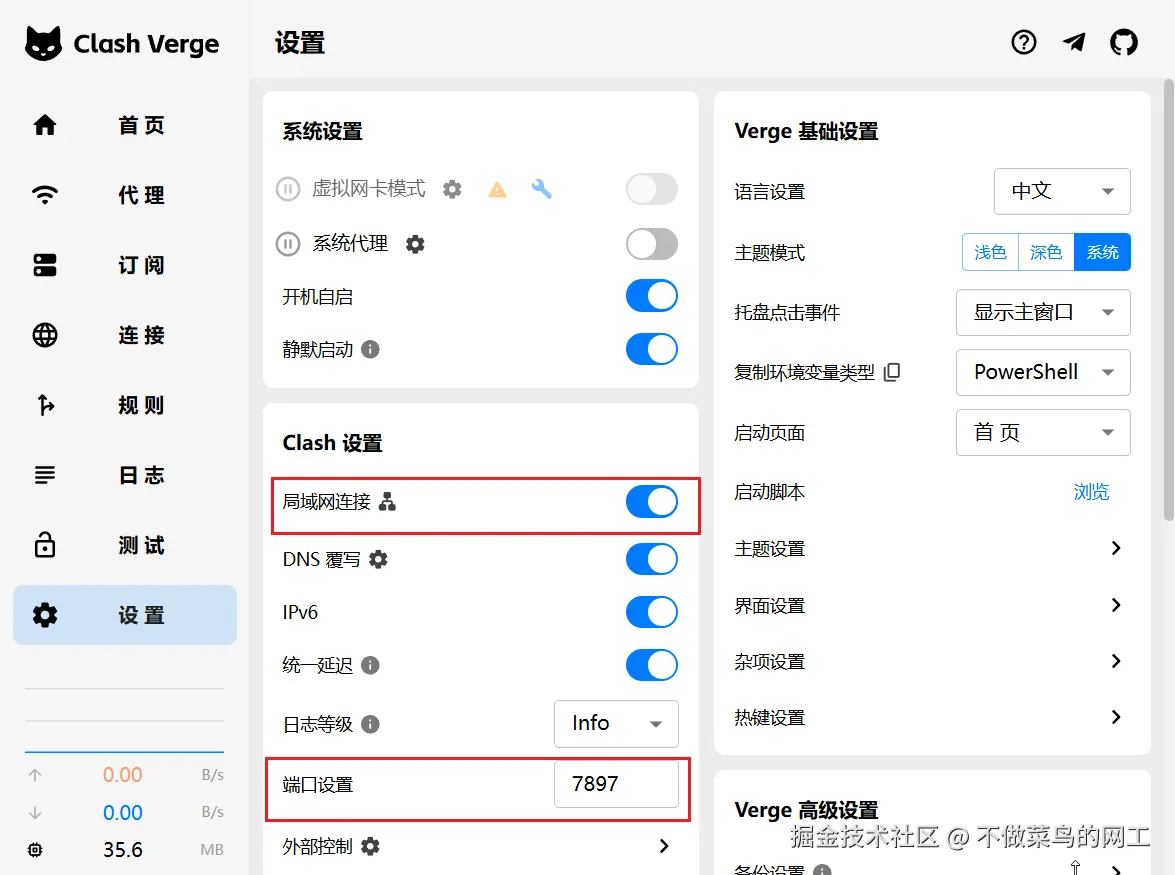
Task: Open virtual NIC mode settings gear
Action: pos(452,189)
